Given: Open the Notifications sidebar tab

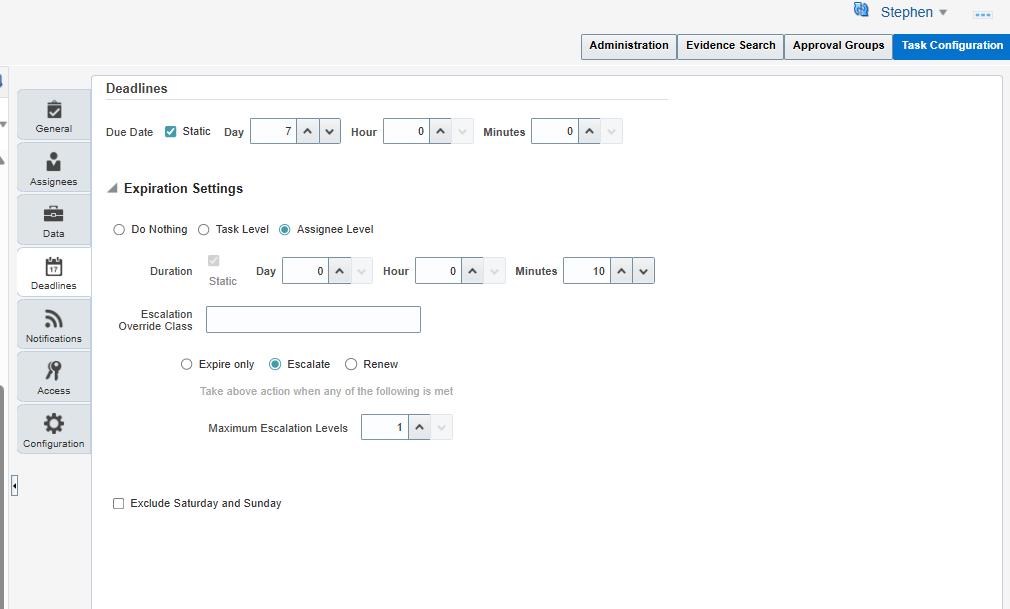Looking at the screenshot, I should coord(54,325).
